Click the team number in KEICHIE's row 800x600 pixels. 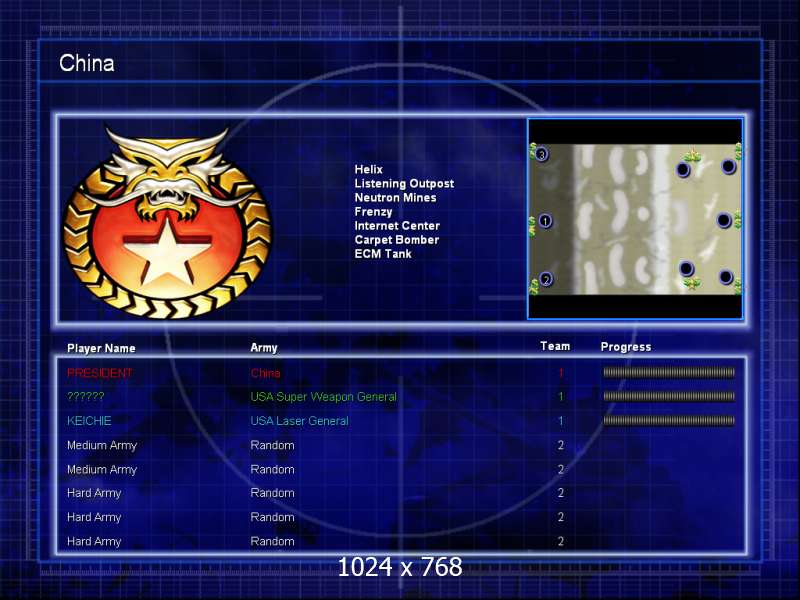click(x=561, y=421)
